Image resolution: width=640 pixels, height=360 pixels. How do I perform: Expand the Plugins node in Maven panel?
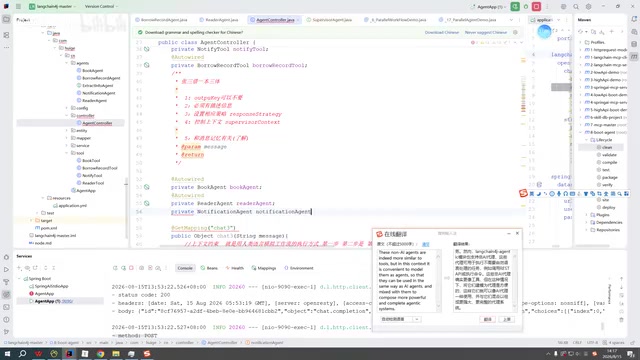tap(587, 215)
